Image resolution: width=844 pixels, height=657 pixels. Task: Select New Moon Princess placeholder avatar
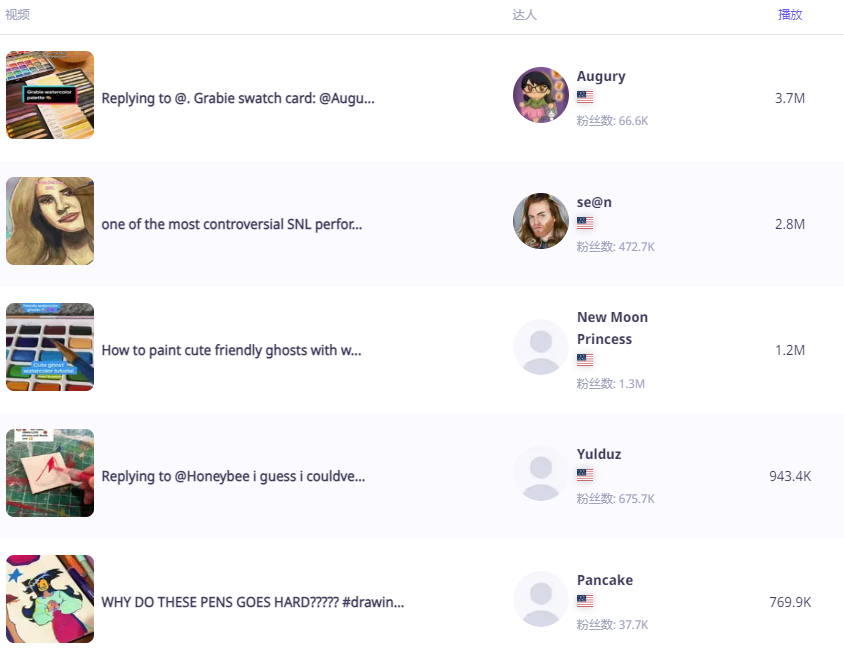pyautogui.click(x=540, y=347)
